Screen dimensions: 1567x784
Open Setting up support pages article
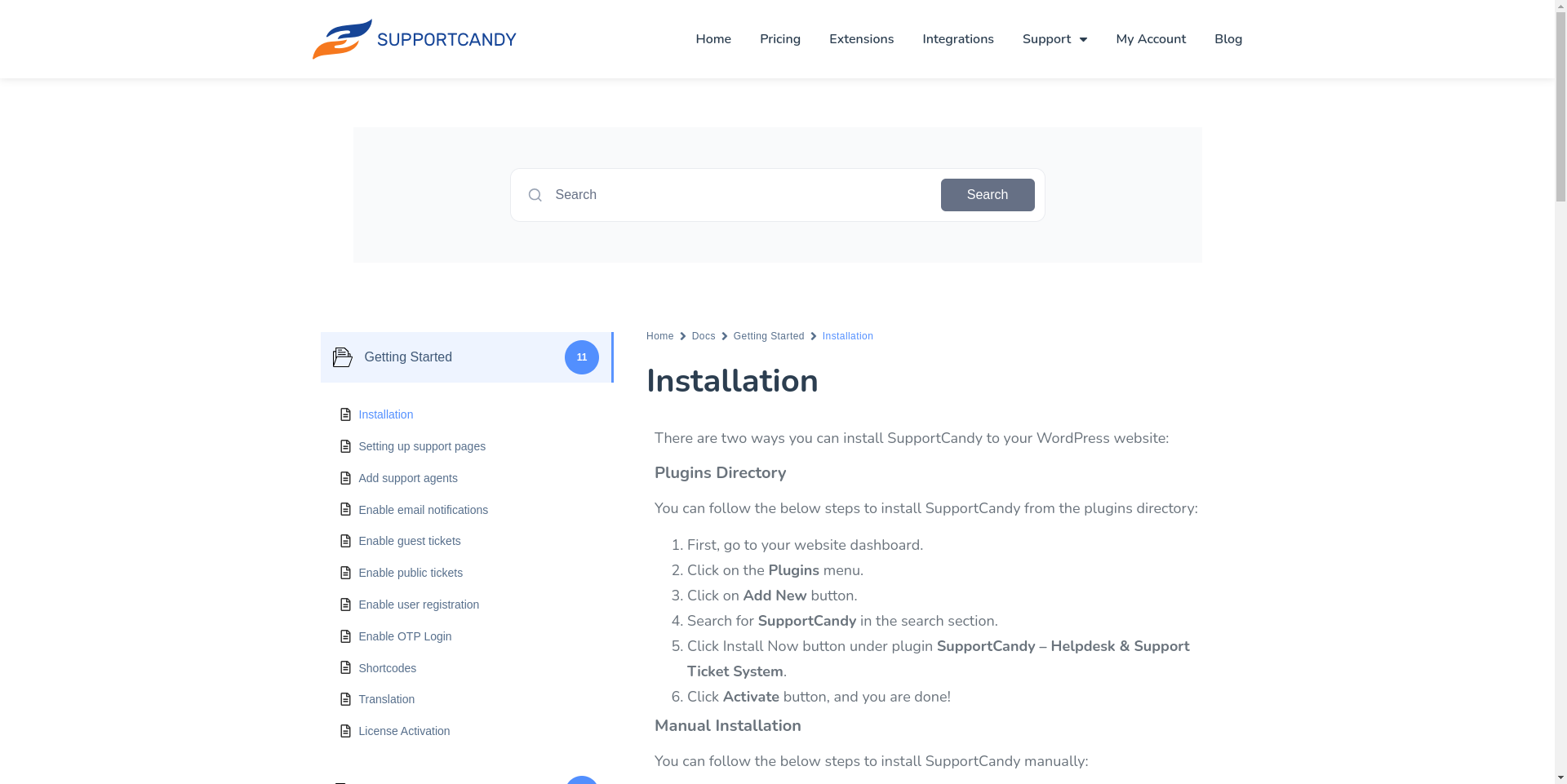422,446
